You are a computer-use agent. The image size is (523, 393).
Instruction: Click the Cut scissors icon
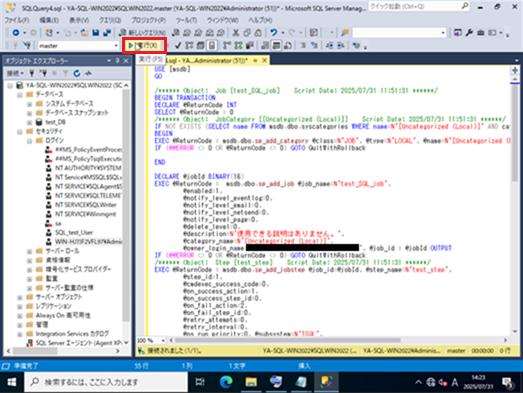(x=236, y=33)
